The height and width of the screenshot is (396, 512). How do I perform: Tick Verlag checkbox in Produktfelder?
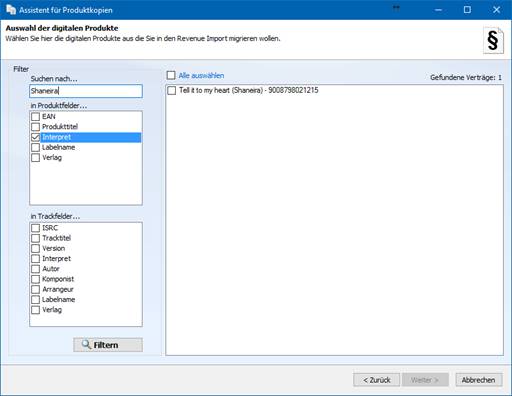pyautogui.click(x=35, y=158)
